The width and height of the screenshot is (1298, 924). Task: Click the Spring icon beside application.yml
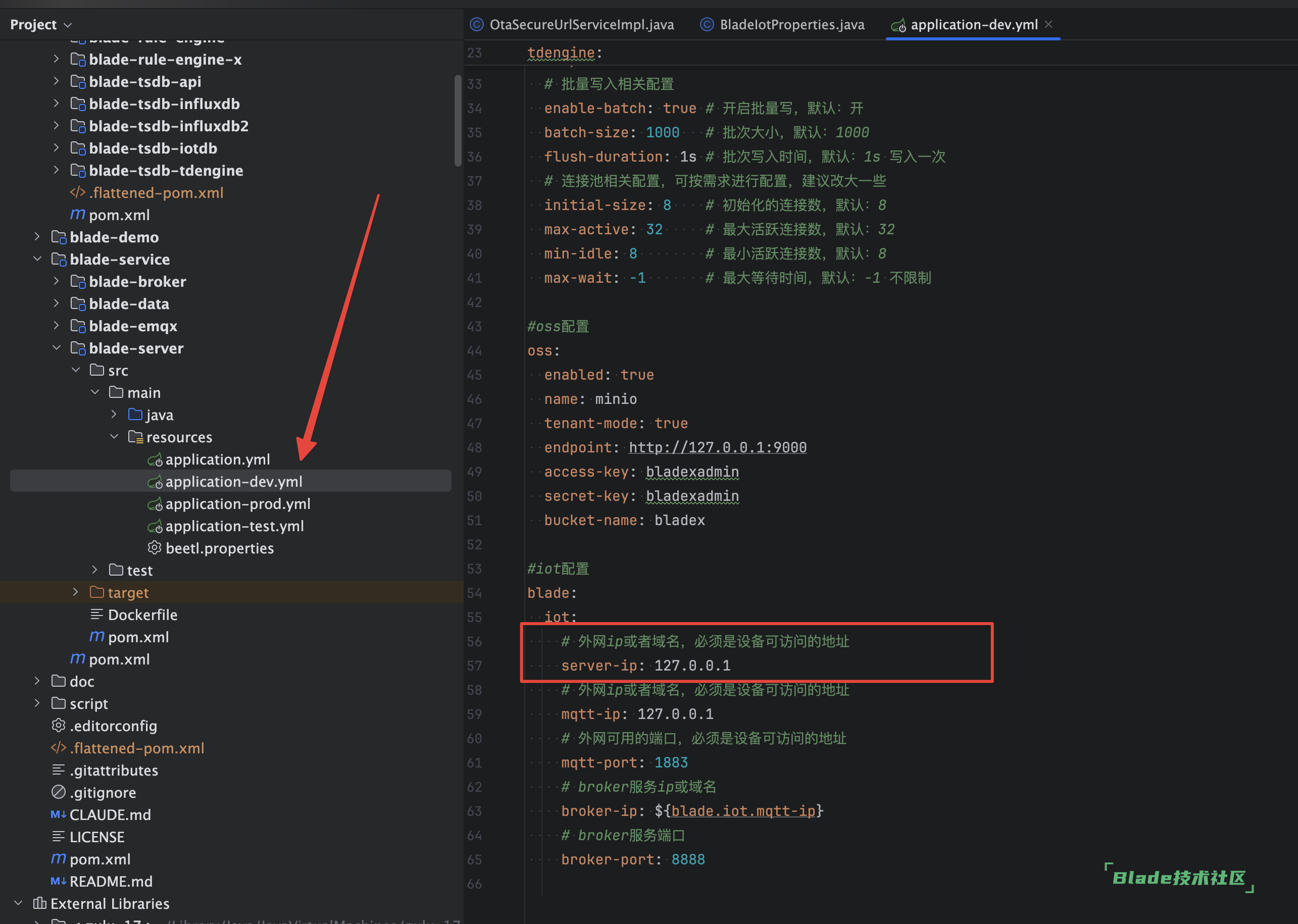click(x=155, y=459)
